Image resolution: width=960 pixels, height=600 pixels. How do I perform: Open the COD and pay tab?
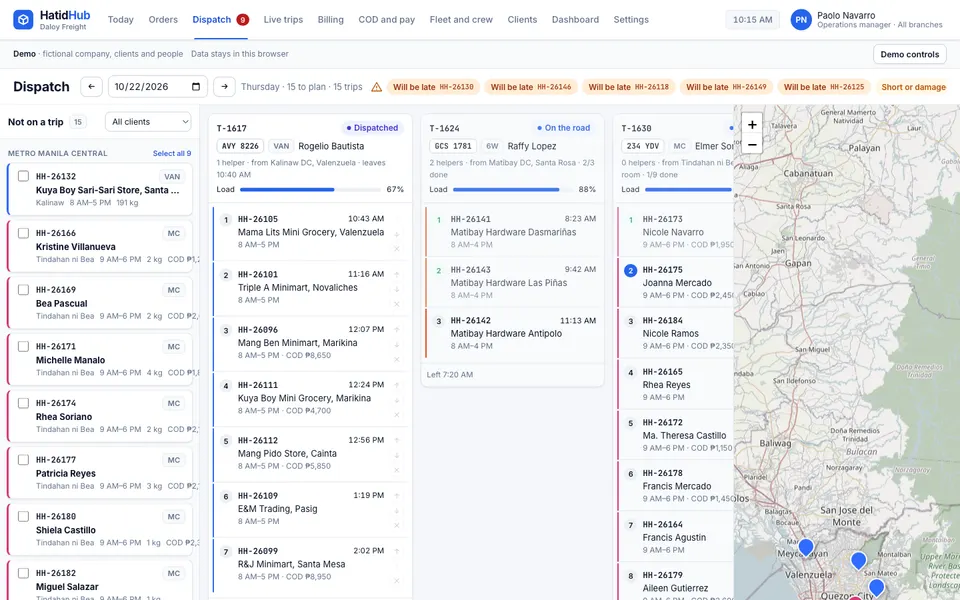click(386, 20)
